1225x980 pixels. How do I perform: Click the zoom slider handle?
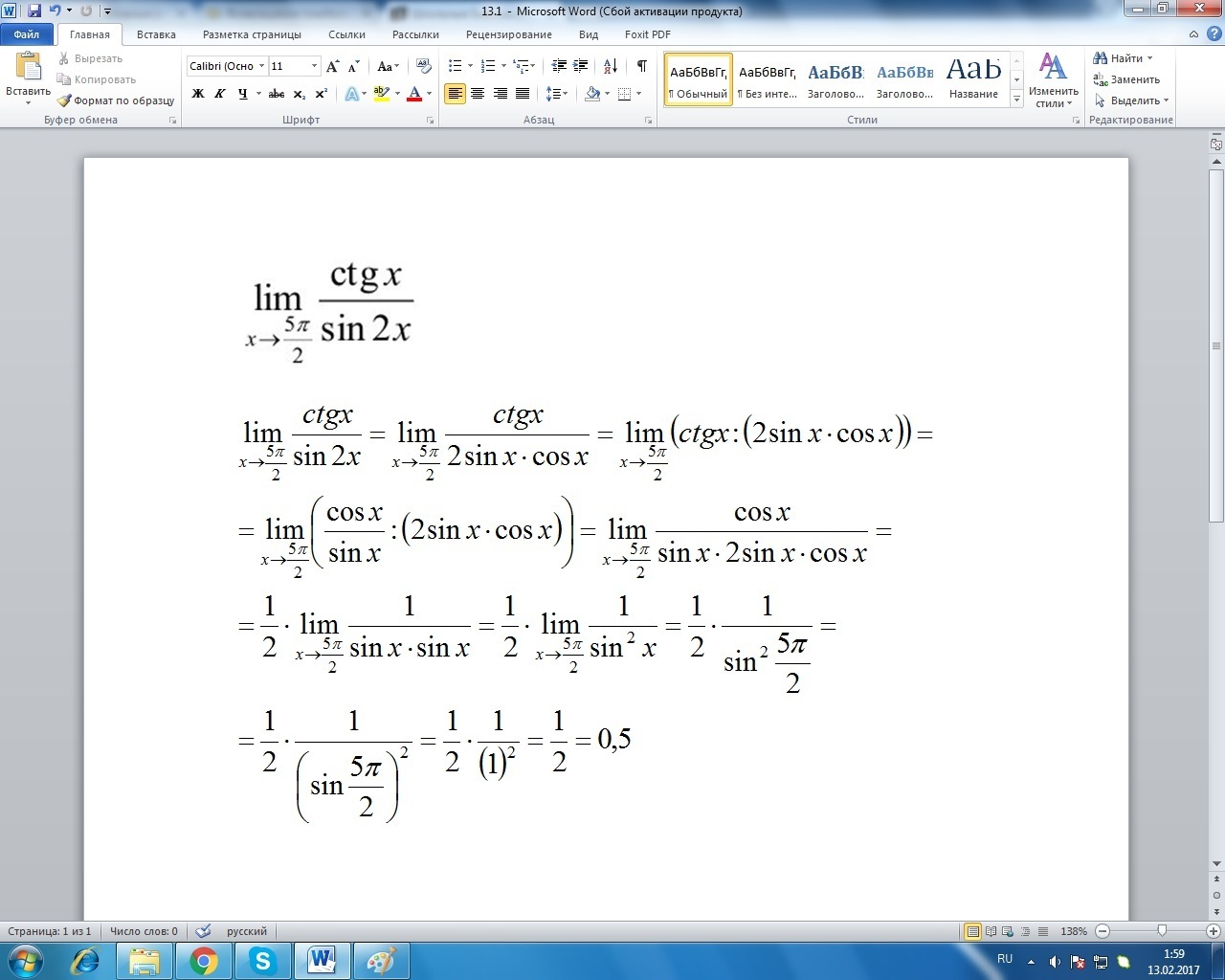click(1162, 931)
